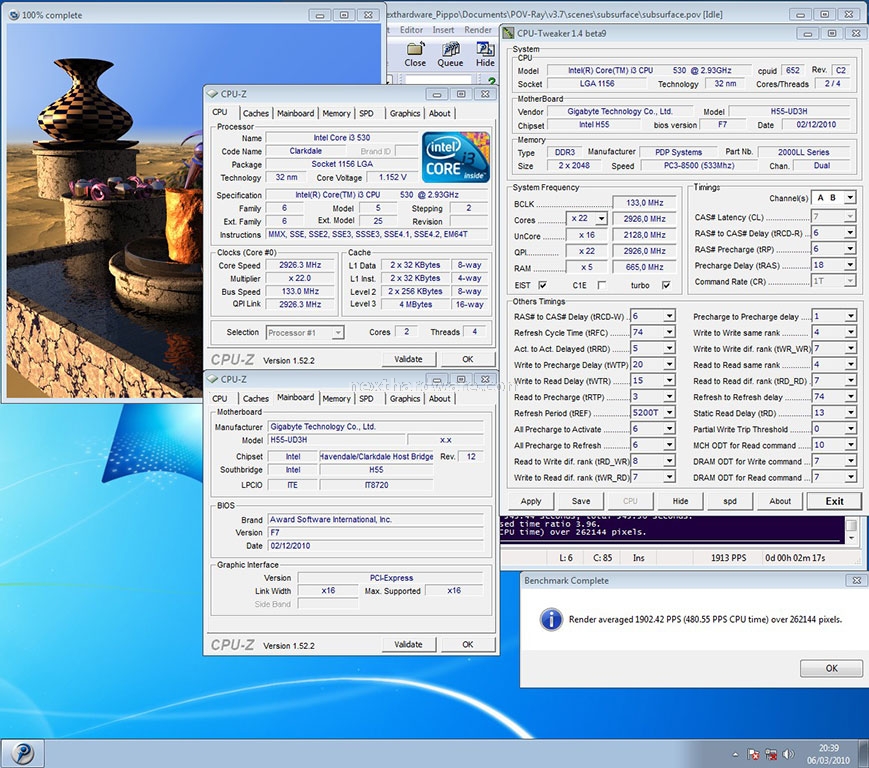Switch to Caches tab in upper CPU-Z

[x=255, y=113]
